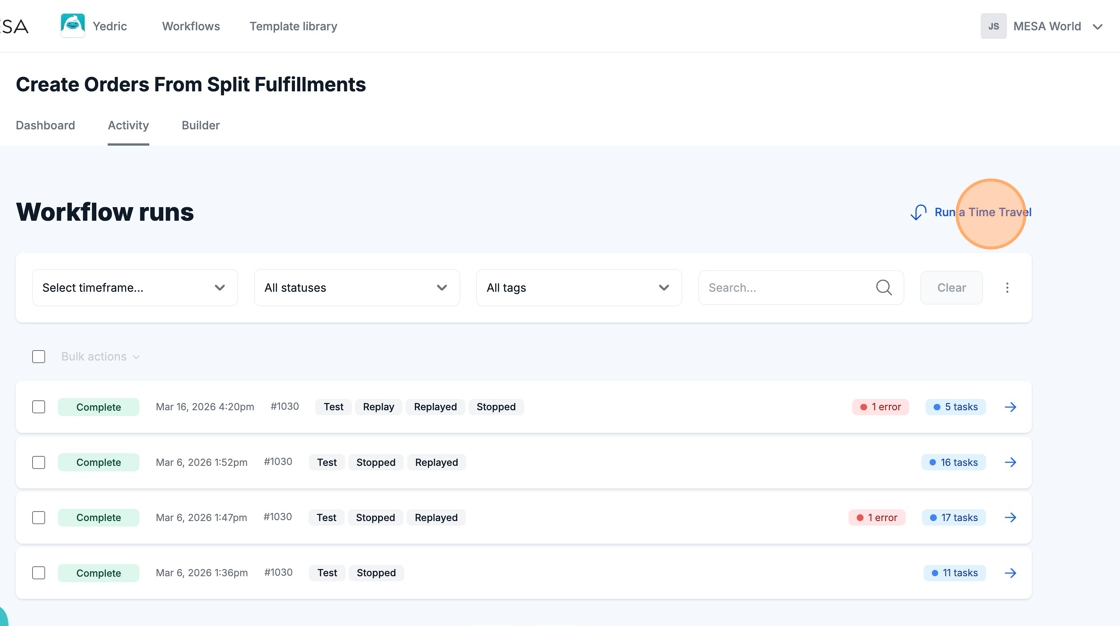1120x626 pixels.
Task: Select the Mar 6, 2026 1:36pm run checkbox
Action: pos(39,573)
